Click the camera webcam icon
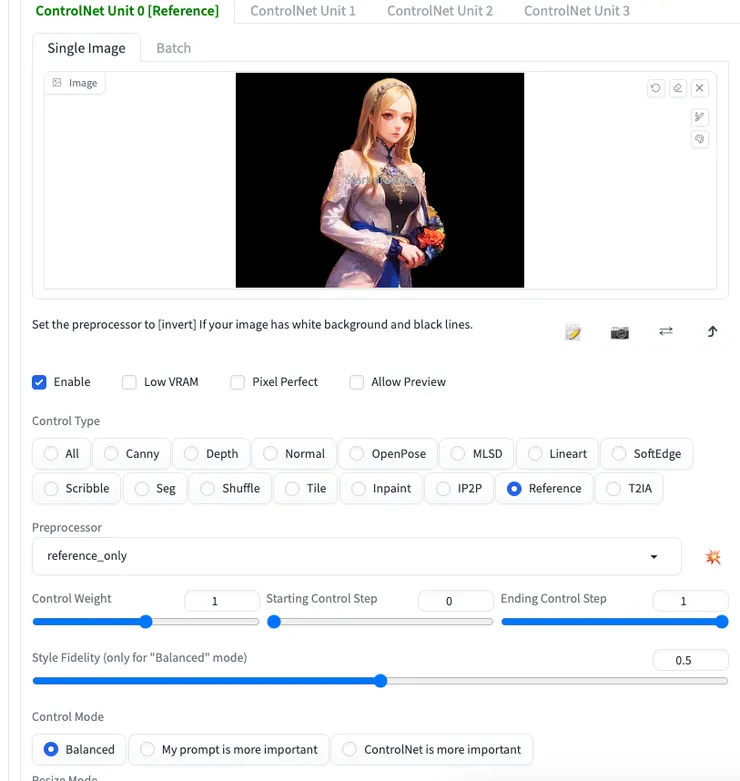740x781 pixels. (619, 332)
